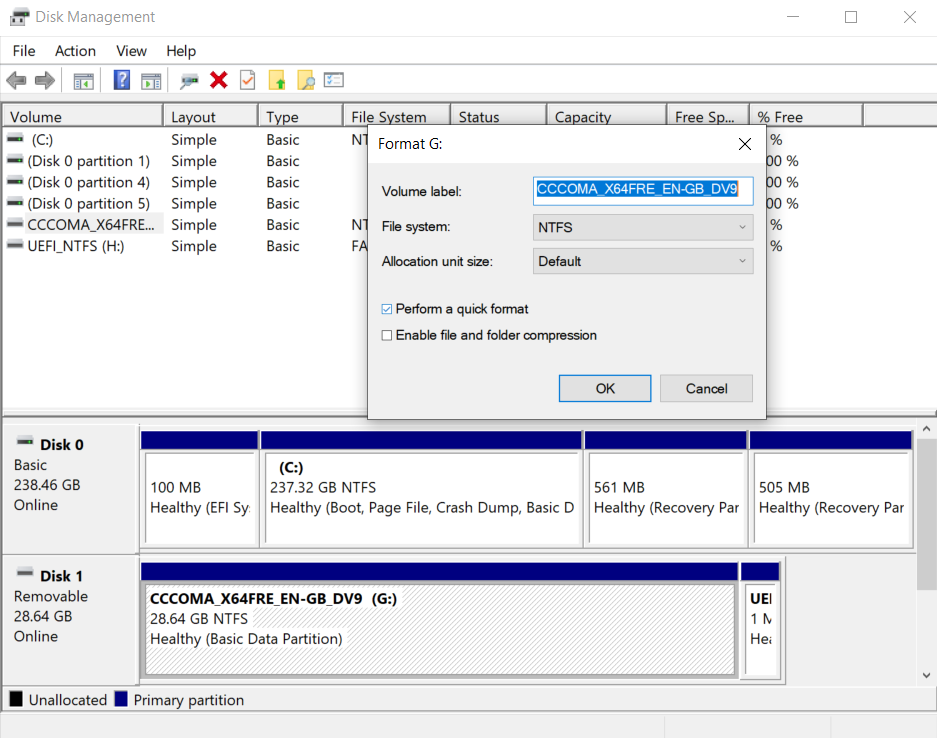Click the Layout column header
This screenshot has width=937, height=738.
coord(193,117)
